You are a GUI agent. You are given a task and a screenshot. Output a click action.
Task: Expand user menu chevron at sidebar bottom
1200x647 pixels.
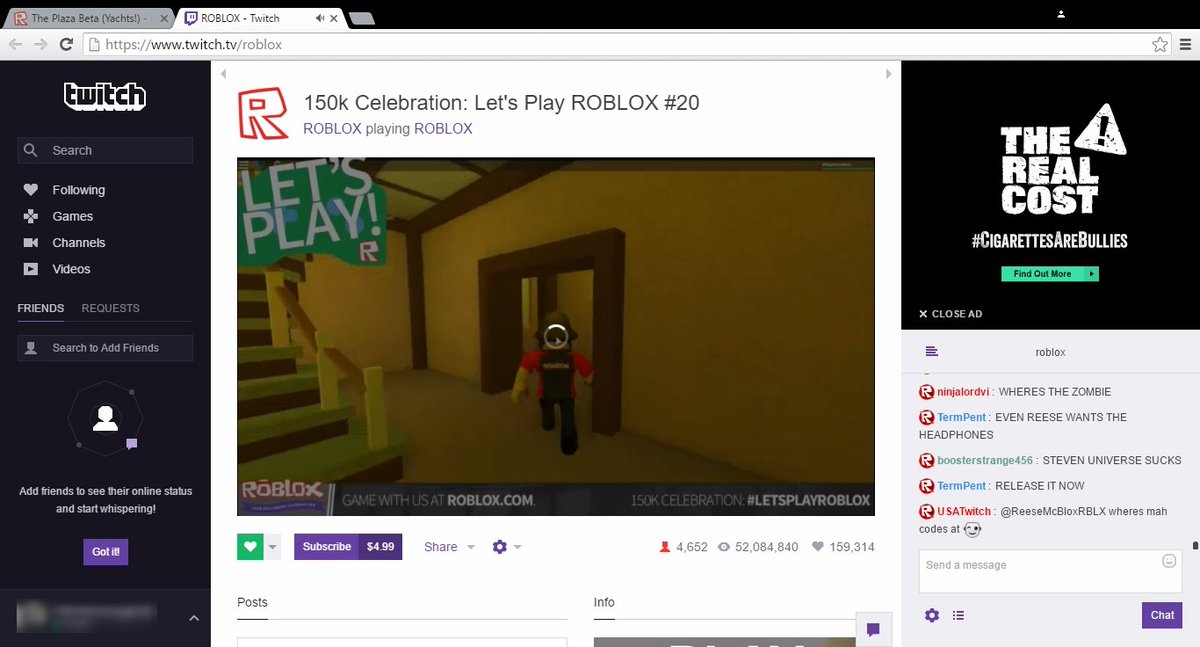point(194,619)
